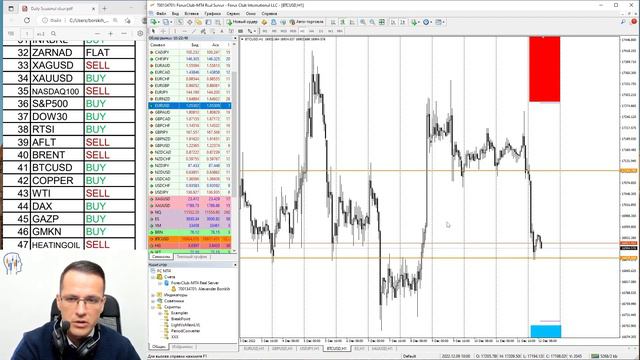The width and height of the screenshot is (640, 360).
Task: Switch timeframe to H1
Action: (x=302, y=31)
